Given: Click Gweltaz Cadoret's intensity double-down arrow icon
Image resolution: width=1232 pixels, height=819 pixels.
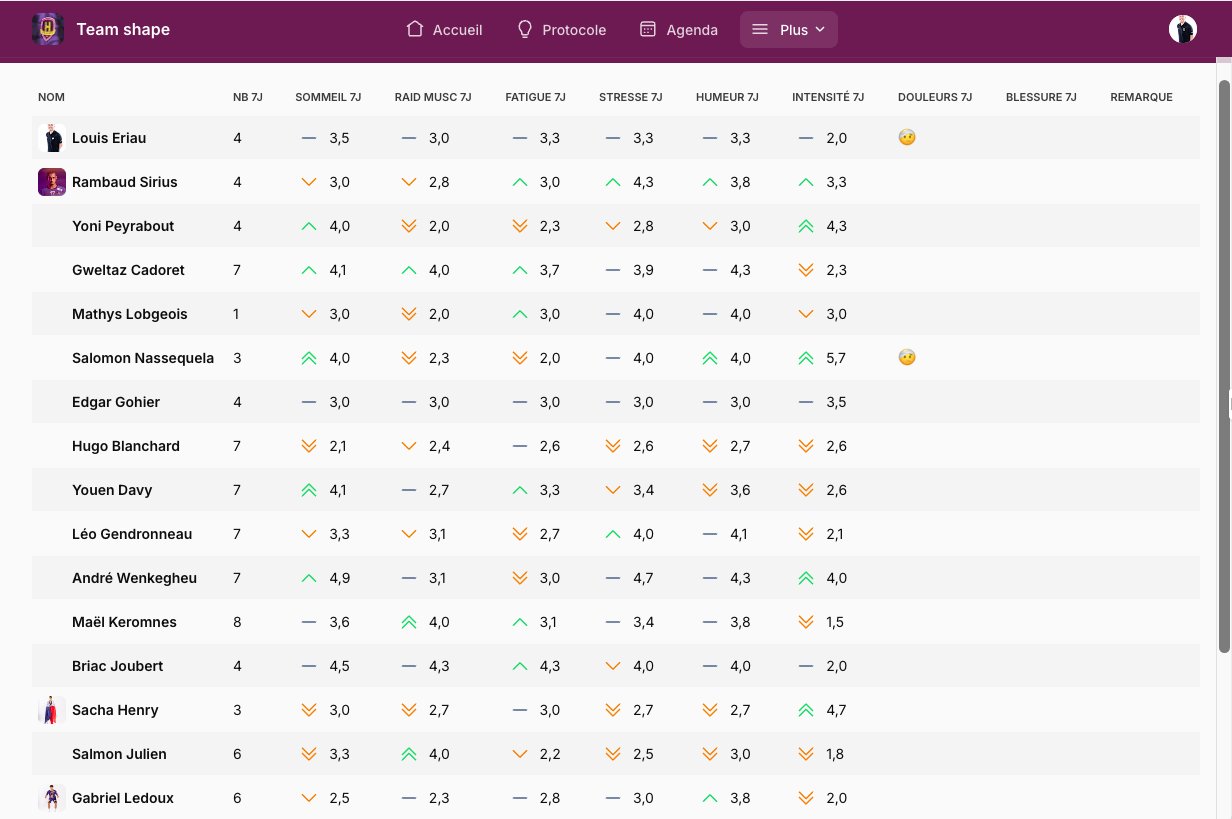Looking at the screenshot, I should pos(806,270).
